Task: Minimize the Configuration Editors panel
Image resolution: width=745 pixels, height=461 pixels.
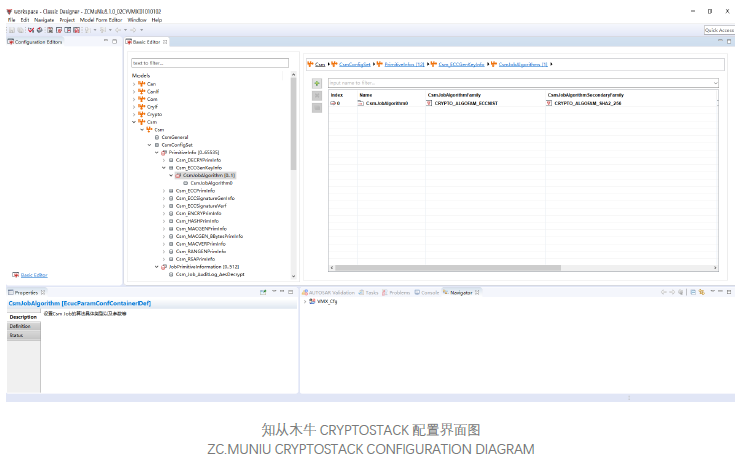Action: pos(106,41)
